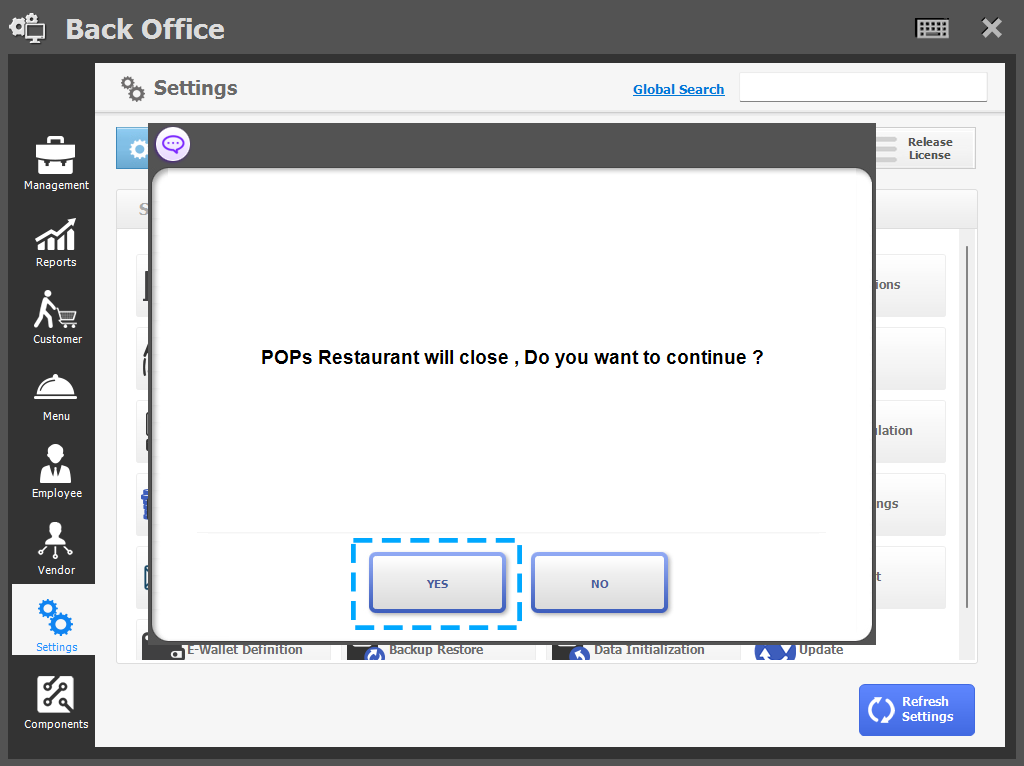The height and width of the screenshot is (766, 1024).
Task: Open the Settings section in the sidebar
Action: 54,620
